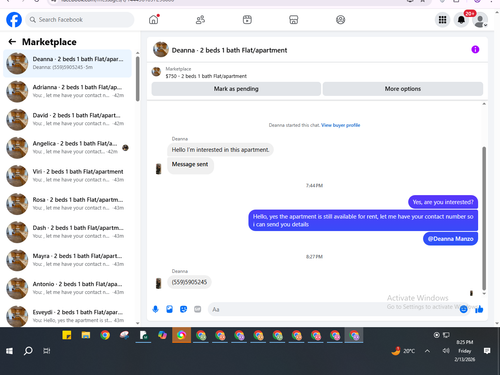The image size is (500, 375).
Task: Click the voice clip microphone icon
Action: click(155, 309)
